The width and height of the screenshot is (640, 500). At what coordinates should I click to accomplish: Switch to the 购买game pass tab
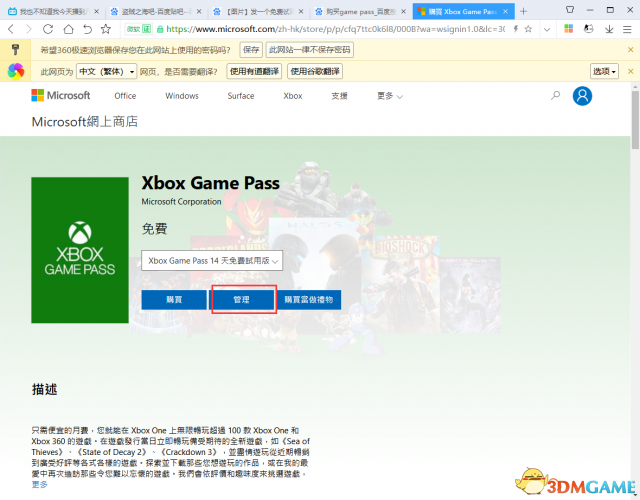(360, 11)
